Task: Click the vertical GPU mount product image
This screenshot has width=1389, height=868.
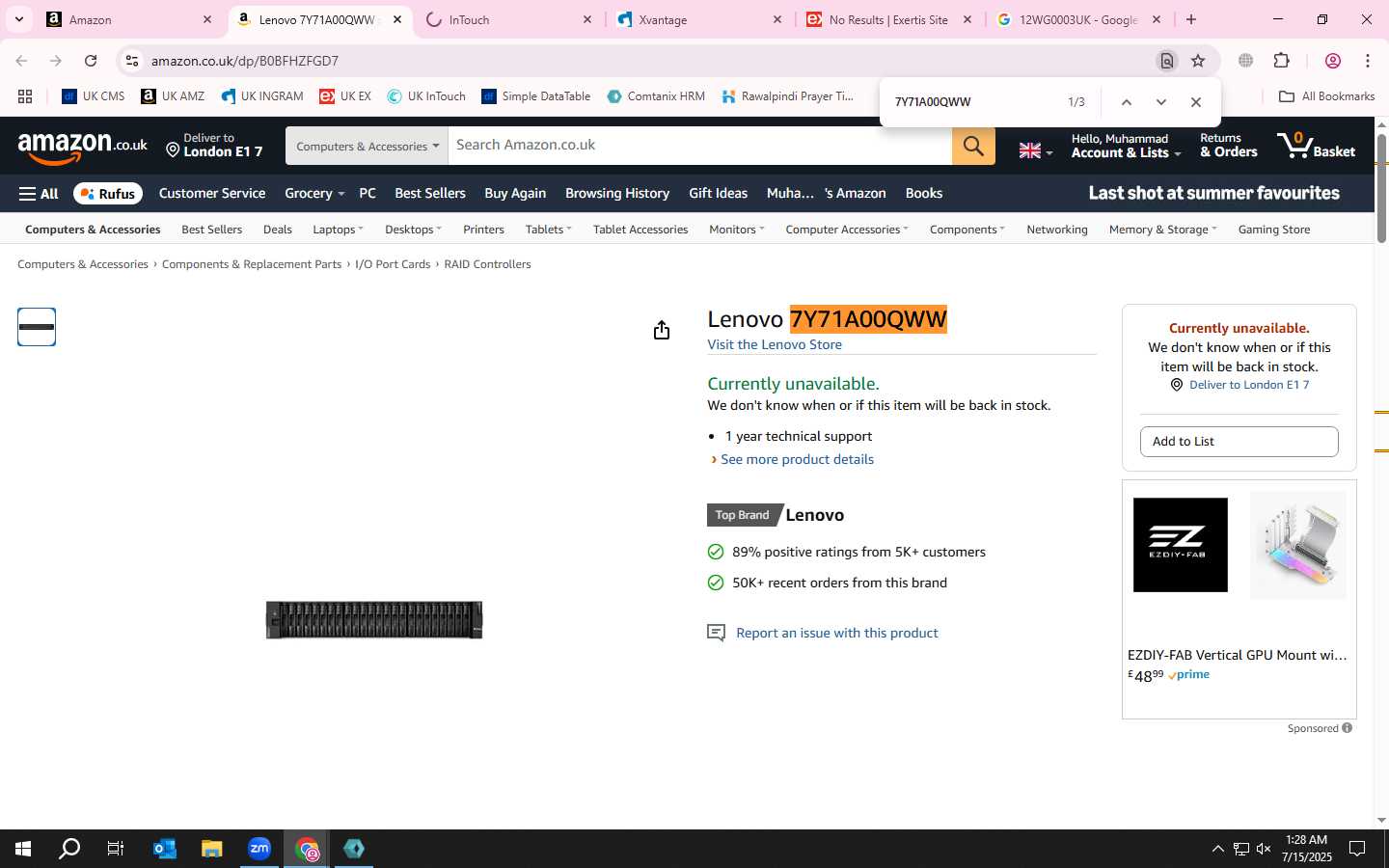Action: pyautogui.click(x=1297, y=545)
